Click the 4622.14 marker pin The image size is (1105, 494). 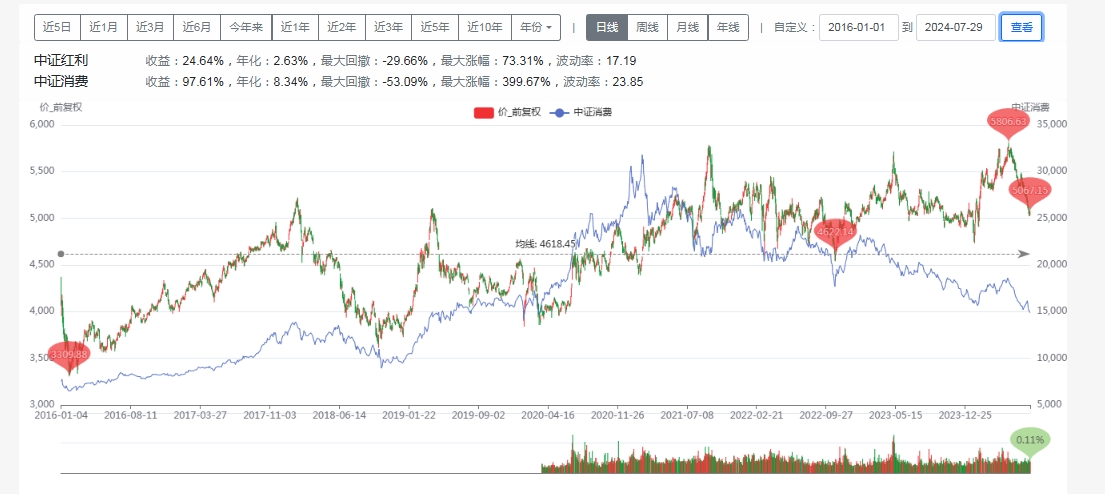[x=835, y=232]
